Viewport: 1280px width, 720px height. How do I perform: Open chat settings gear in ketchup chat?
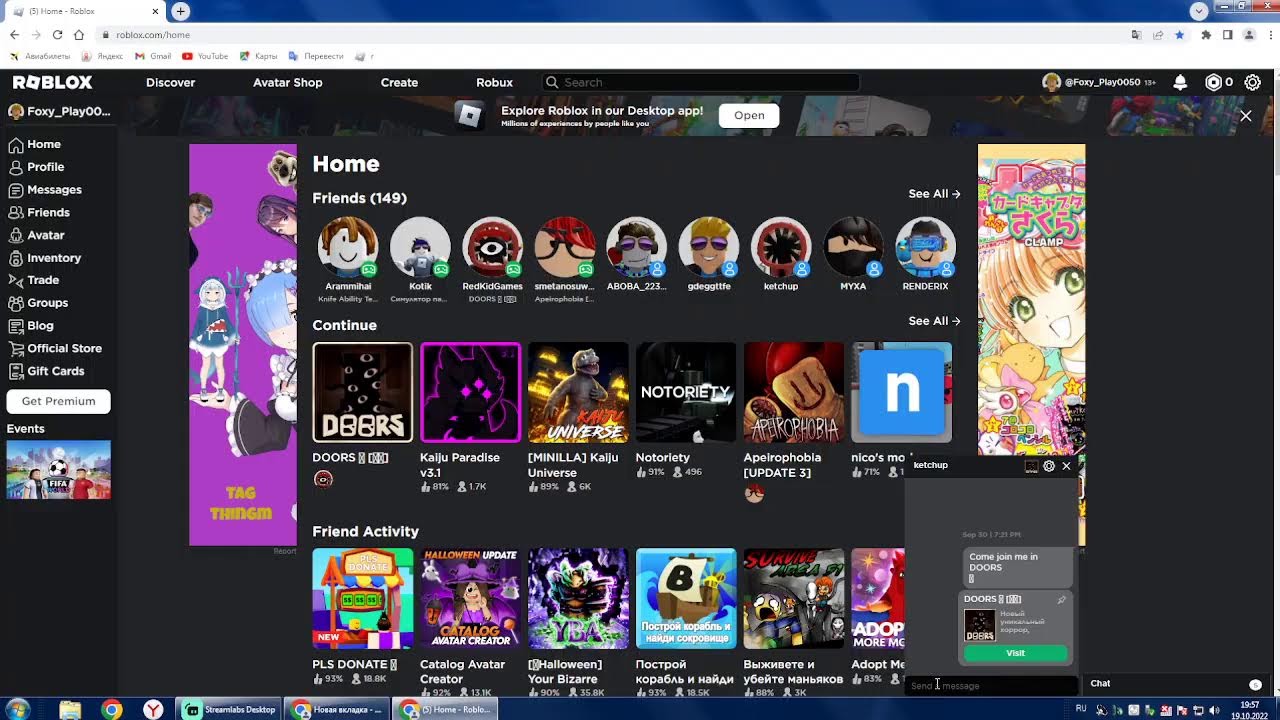1049,466
